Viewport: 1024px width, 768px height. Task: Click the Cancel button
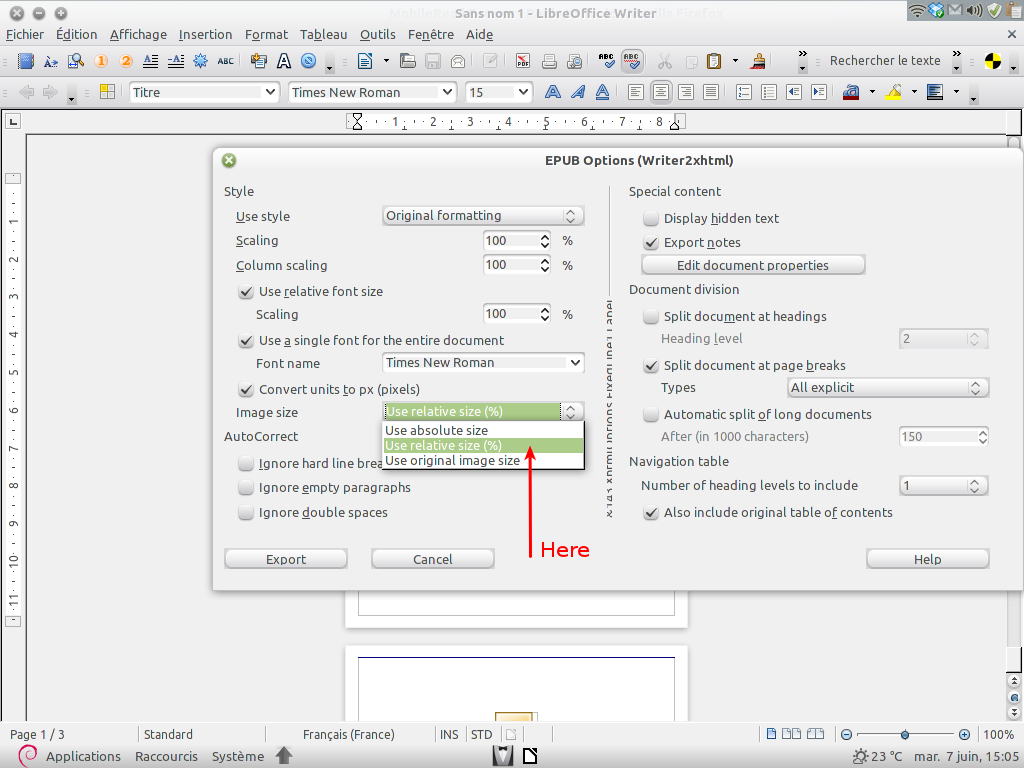(432, 559)
